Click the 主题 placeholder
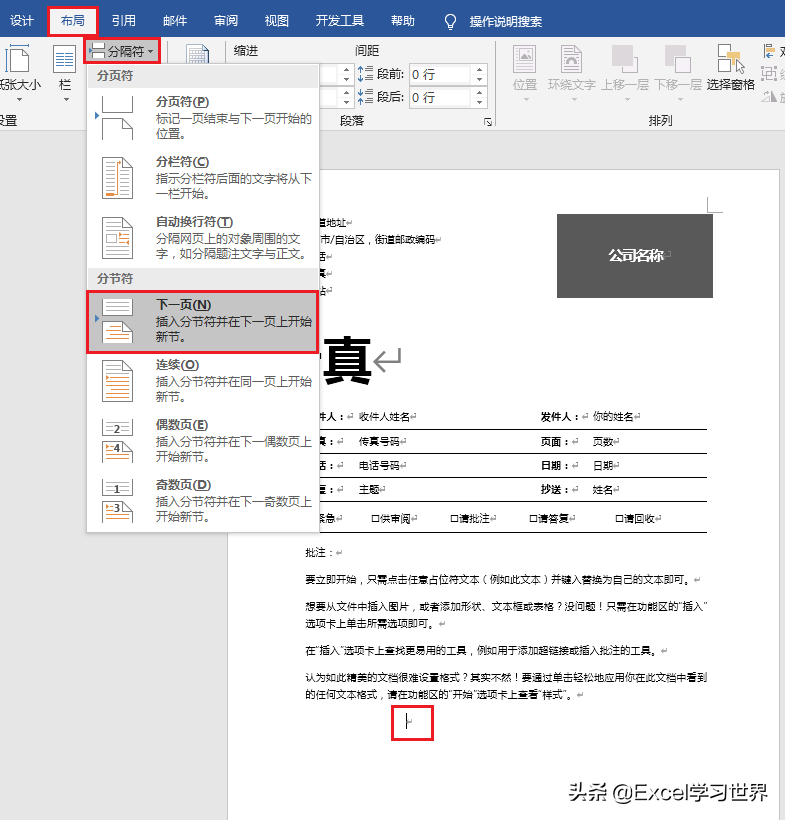Viewport: 785px width, 820px height. point(369,489)
